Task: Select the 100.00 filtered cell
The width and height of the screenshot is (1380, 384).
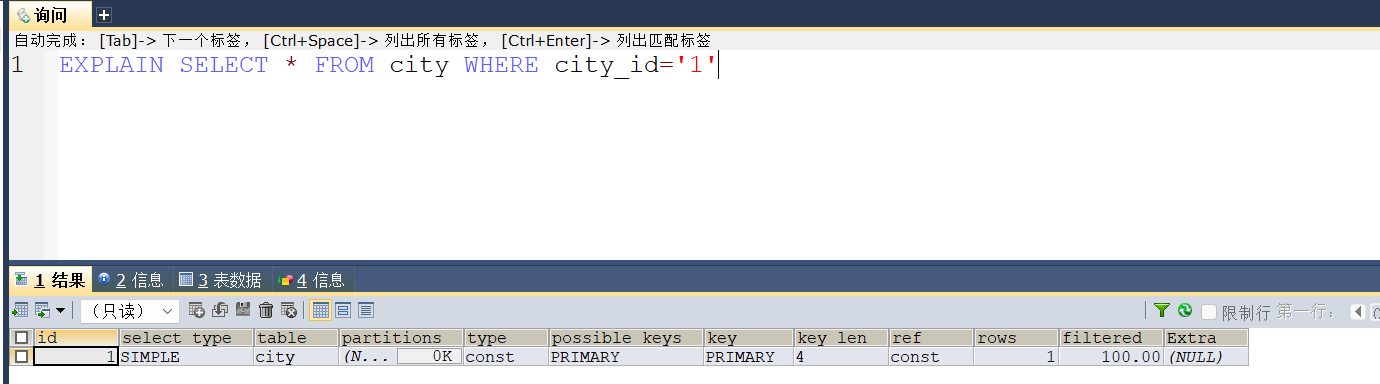Action: click(x=1111, y=357)
